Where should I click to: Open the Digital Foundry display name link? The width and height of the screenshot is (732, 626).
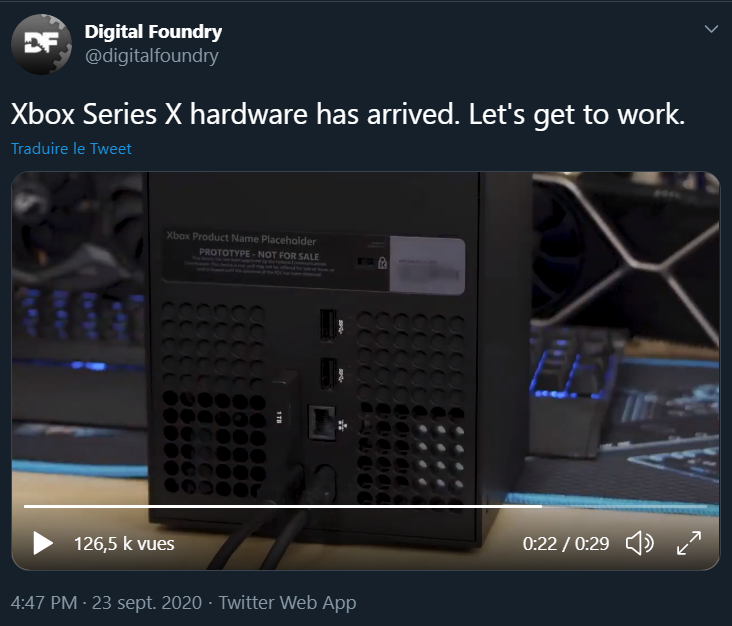click(153, 32)
